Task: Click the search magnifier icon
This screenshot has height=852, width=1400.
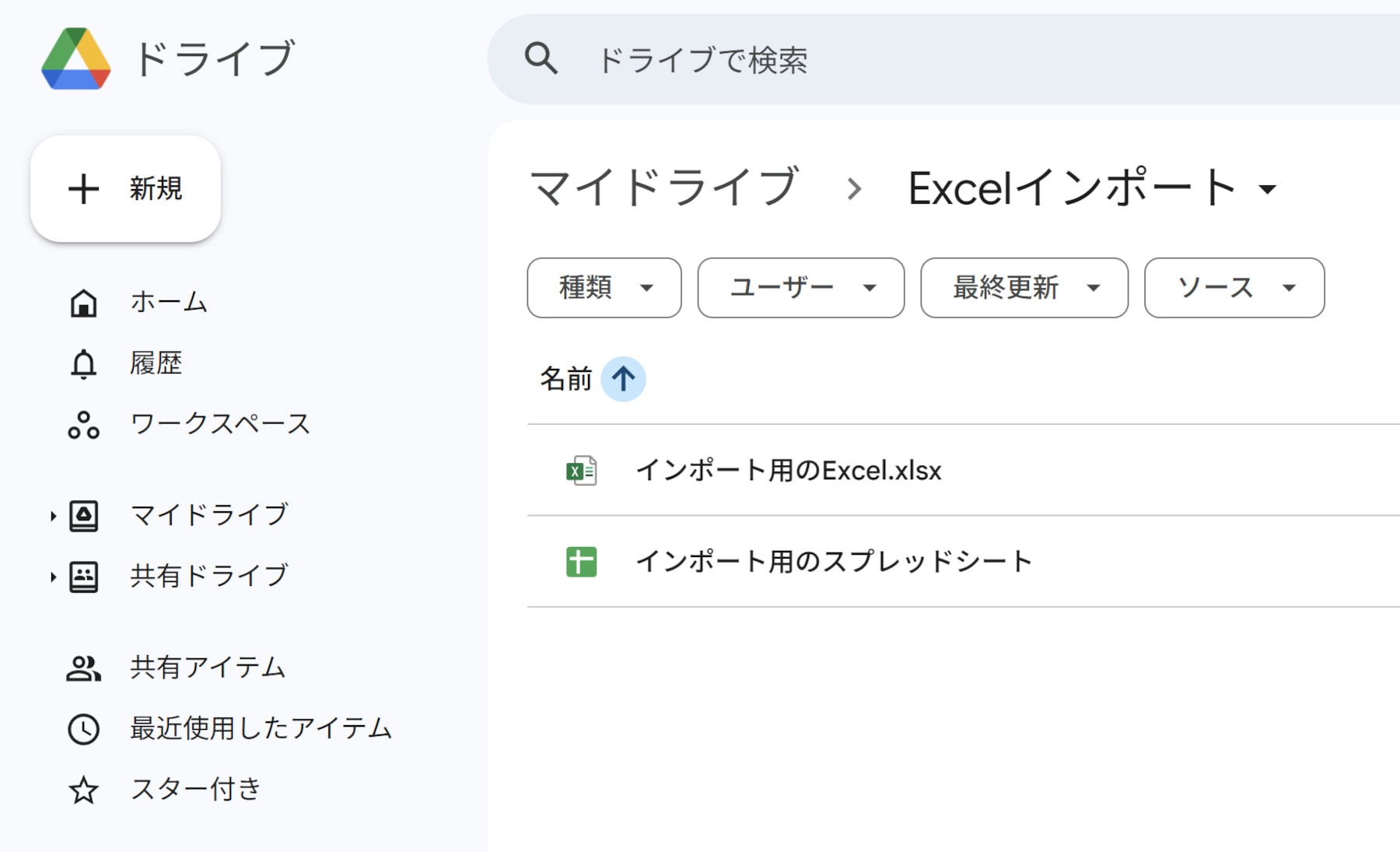Action: pyautogui.click(x=541, y=59)
